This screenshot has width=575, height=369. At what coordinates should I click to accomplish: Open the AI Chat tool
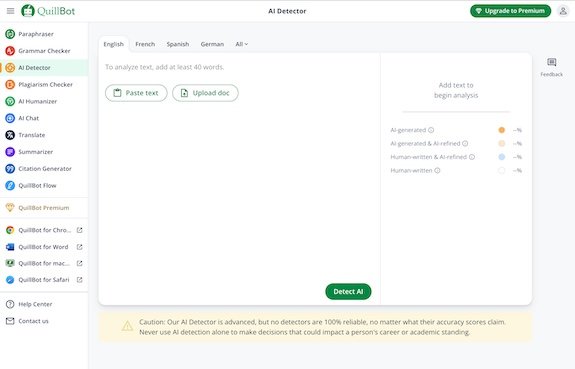[44, 118]
